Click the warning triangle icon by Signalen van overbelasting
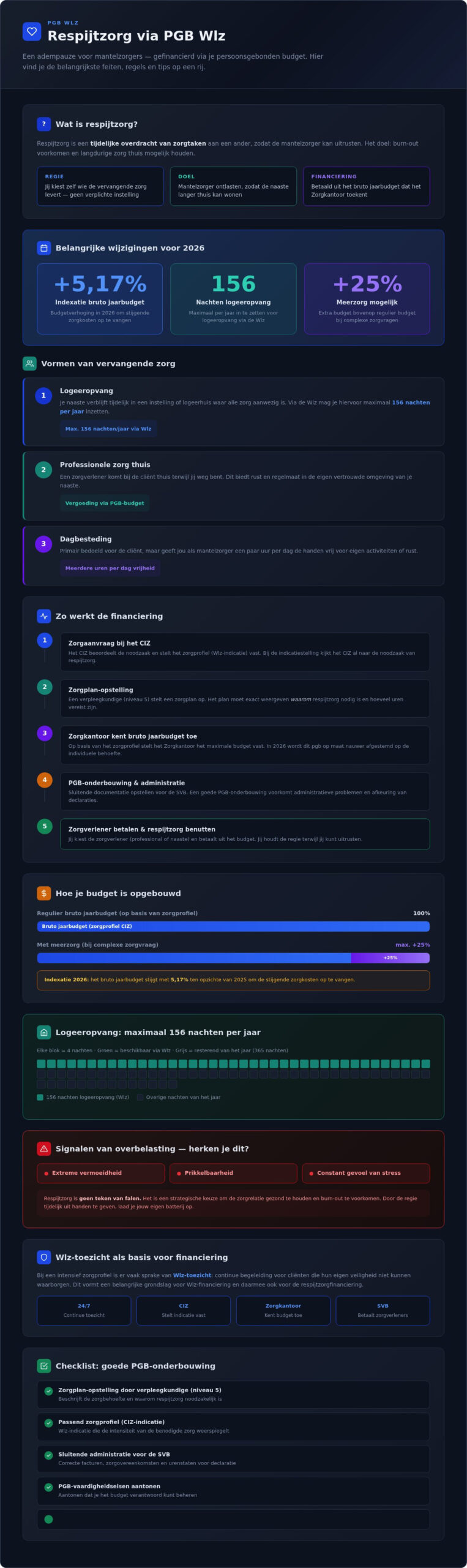The height and width of the screenshot is (1568, 467). pos(44,1148)
